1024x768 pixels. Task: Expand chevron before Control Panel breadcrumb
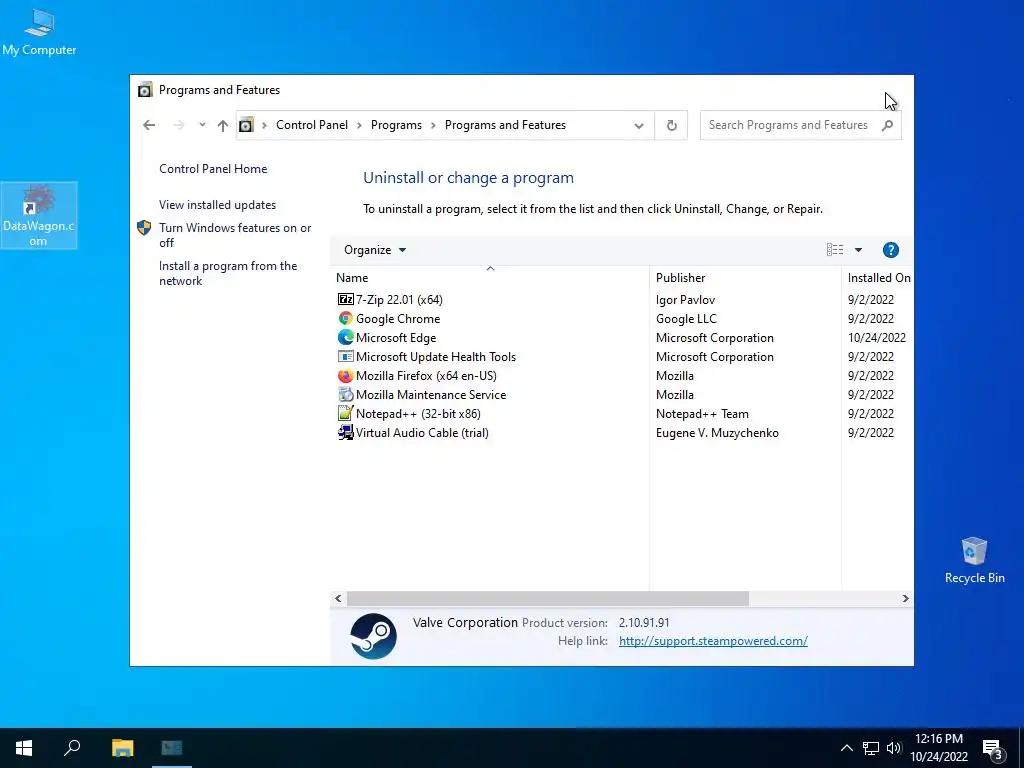point(264,125)
